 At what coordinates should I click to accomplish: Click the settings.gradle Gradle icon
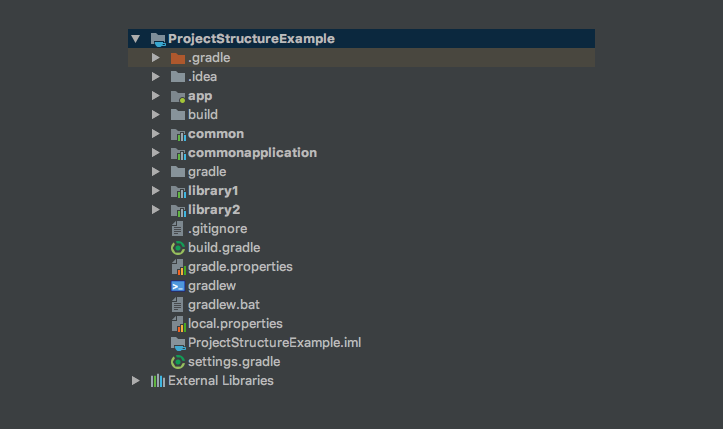[x=178, y=362]
